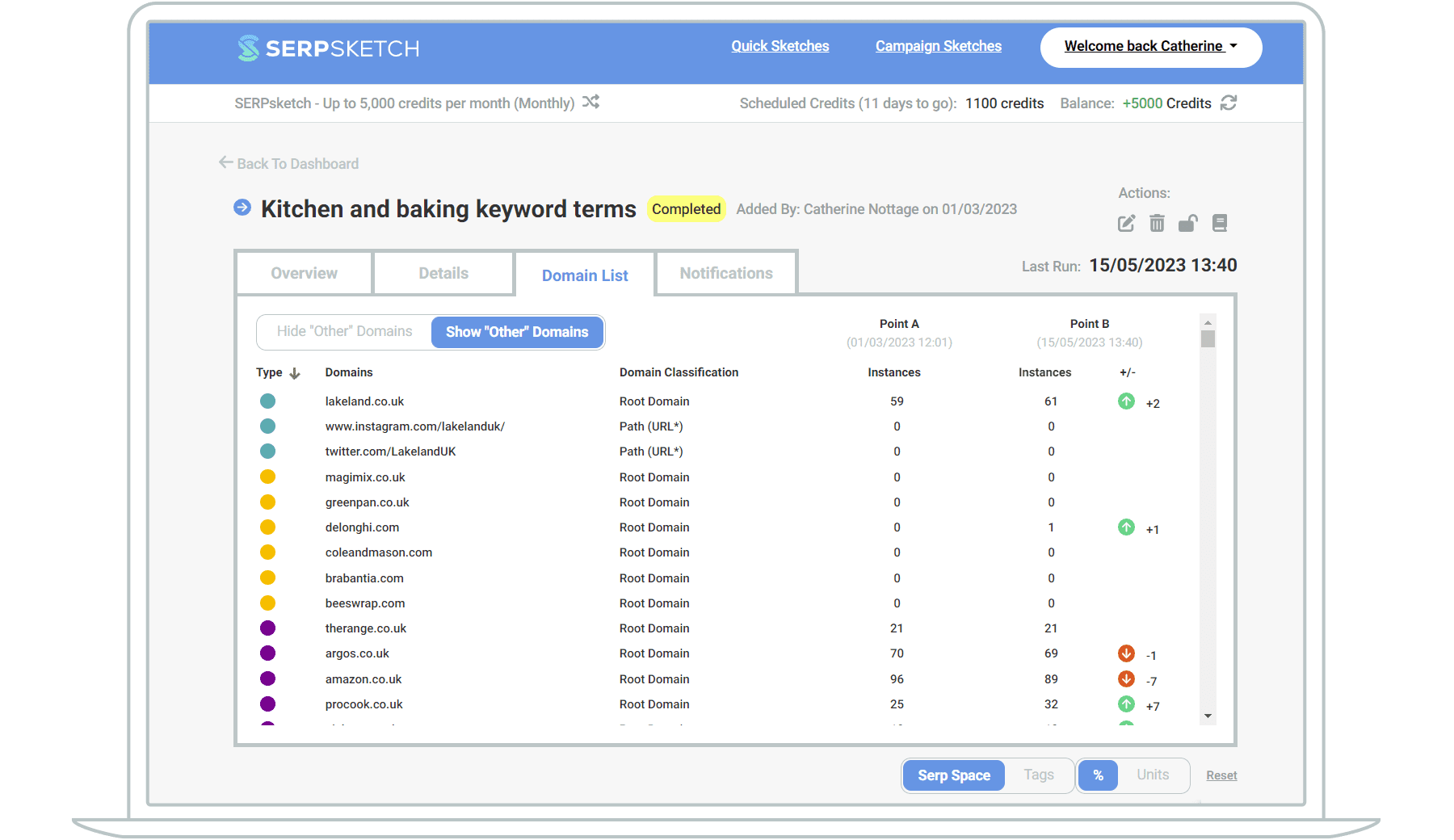Open the Details tab
This screenshot has height=840, width=1454.
443,273
